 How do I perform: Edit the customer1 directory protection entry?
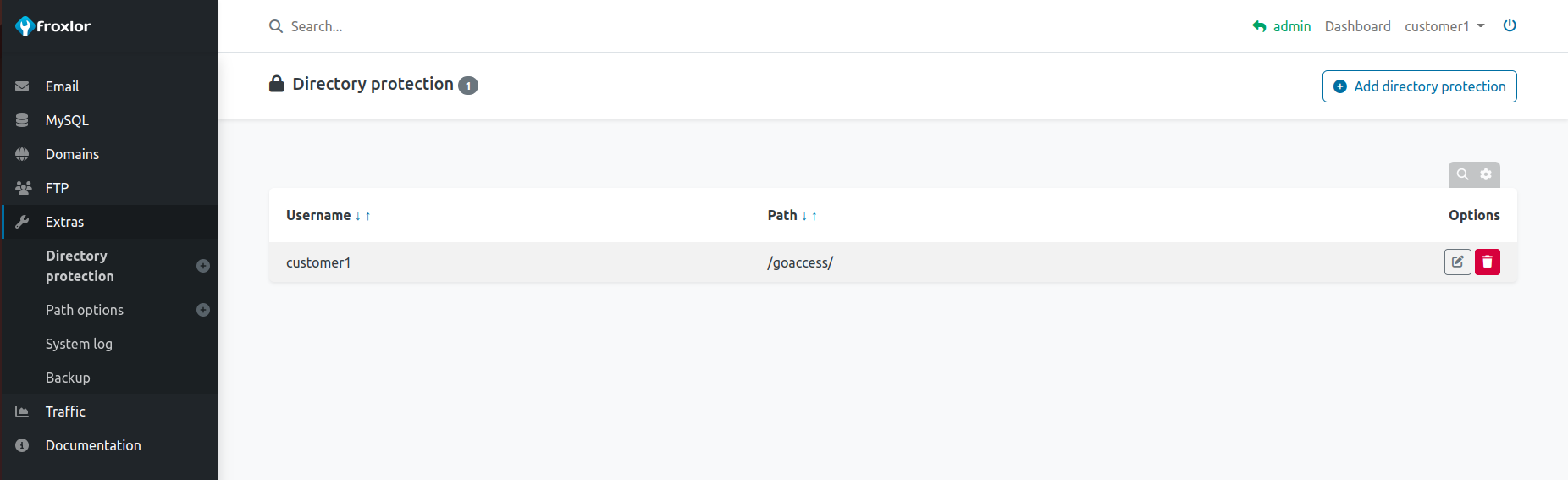click(1457, 262)
